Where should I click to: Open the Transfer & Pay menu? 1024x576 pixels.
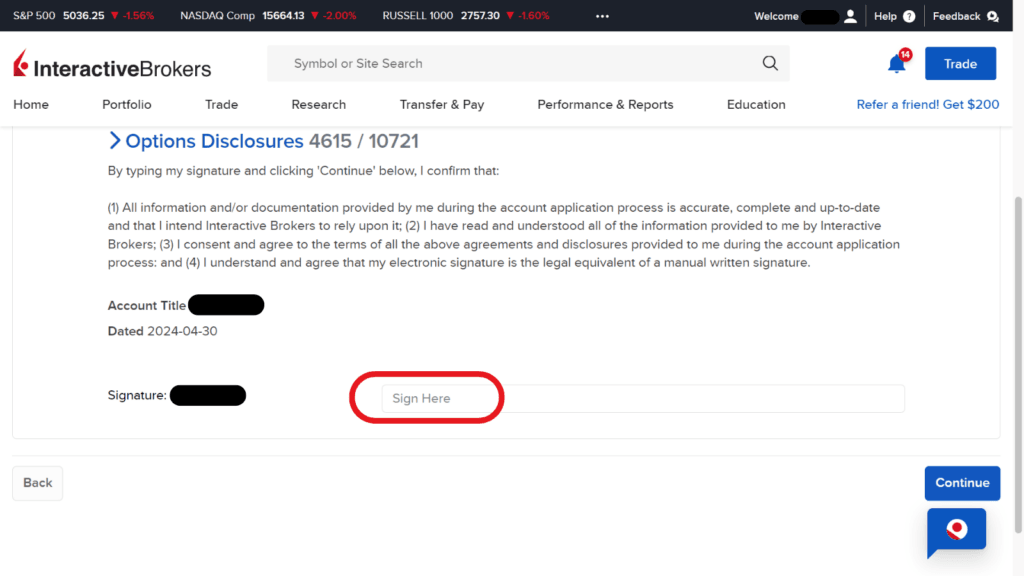(x=441, y=104)
